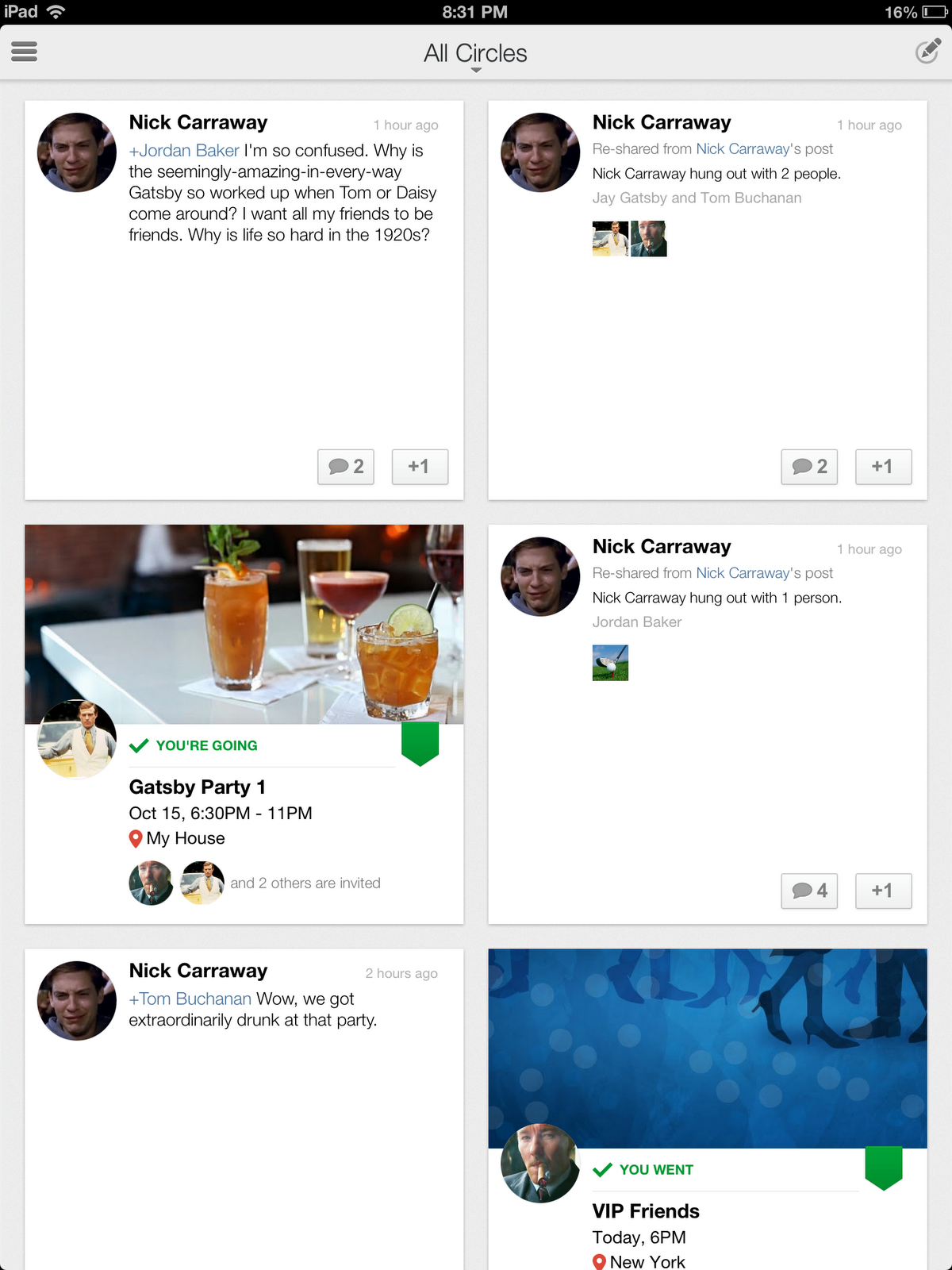Open comments on the Jordan Baker confused post
The height and width of the screenshot is (1270, 952).
pyautogui.click(x=346, y=467)
